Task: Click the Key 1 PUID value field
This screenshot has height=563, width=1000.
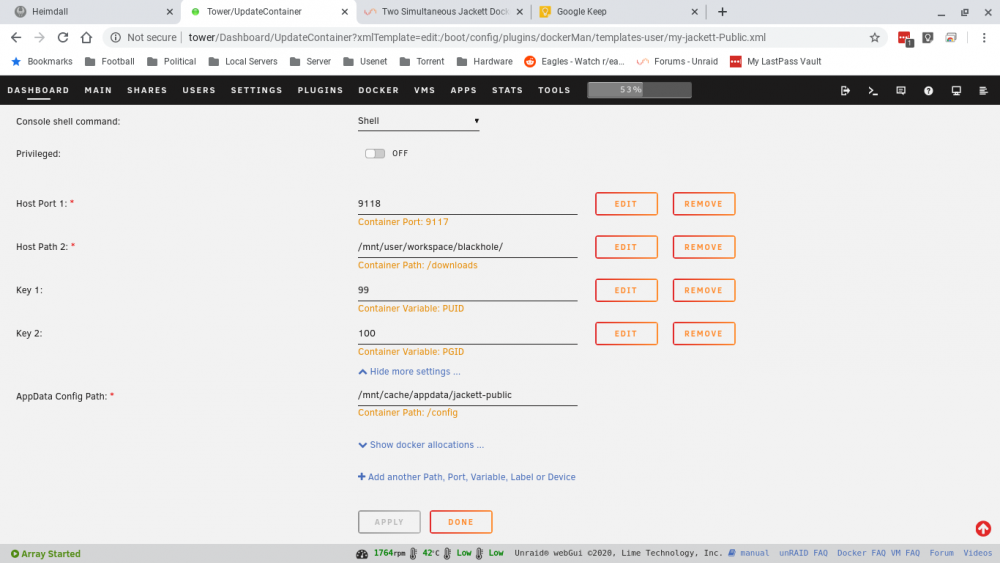Action: tap(467, 290)
